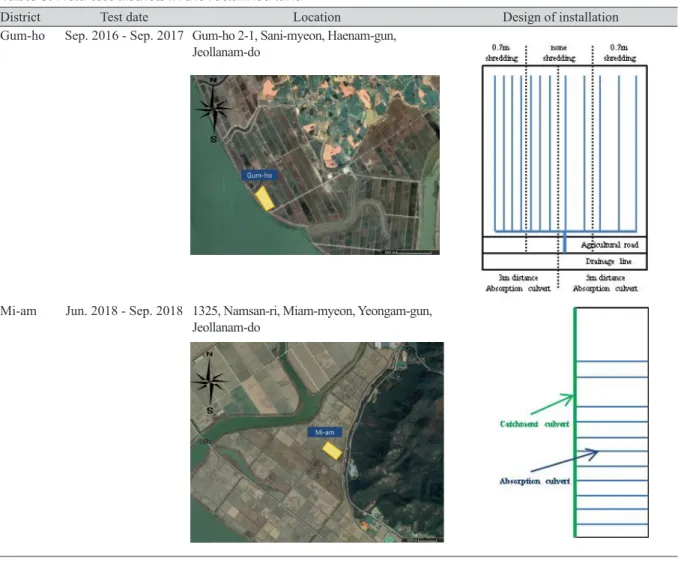Click the 5m distance Absorption culvert label

(x=605, y=283)
